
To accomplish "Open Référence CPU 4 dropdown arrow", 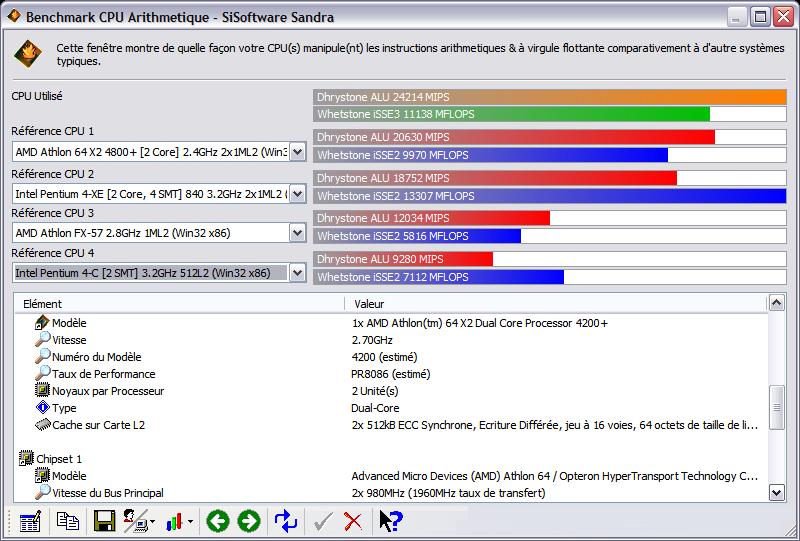I will [x=297, y=273].
